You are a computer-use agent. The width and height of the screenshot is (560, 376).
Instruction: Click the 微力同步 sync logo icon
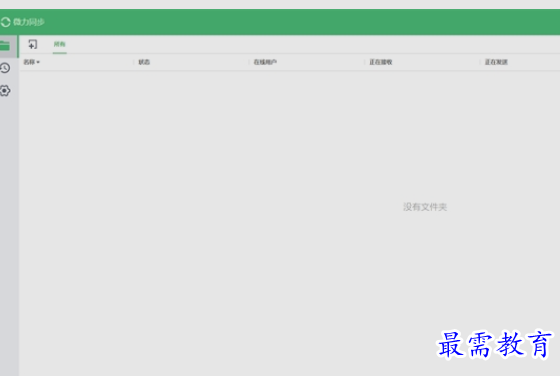[x=5, y=22]
